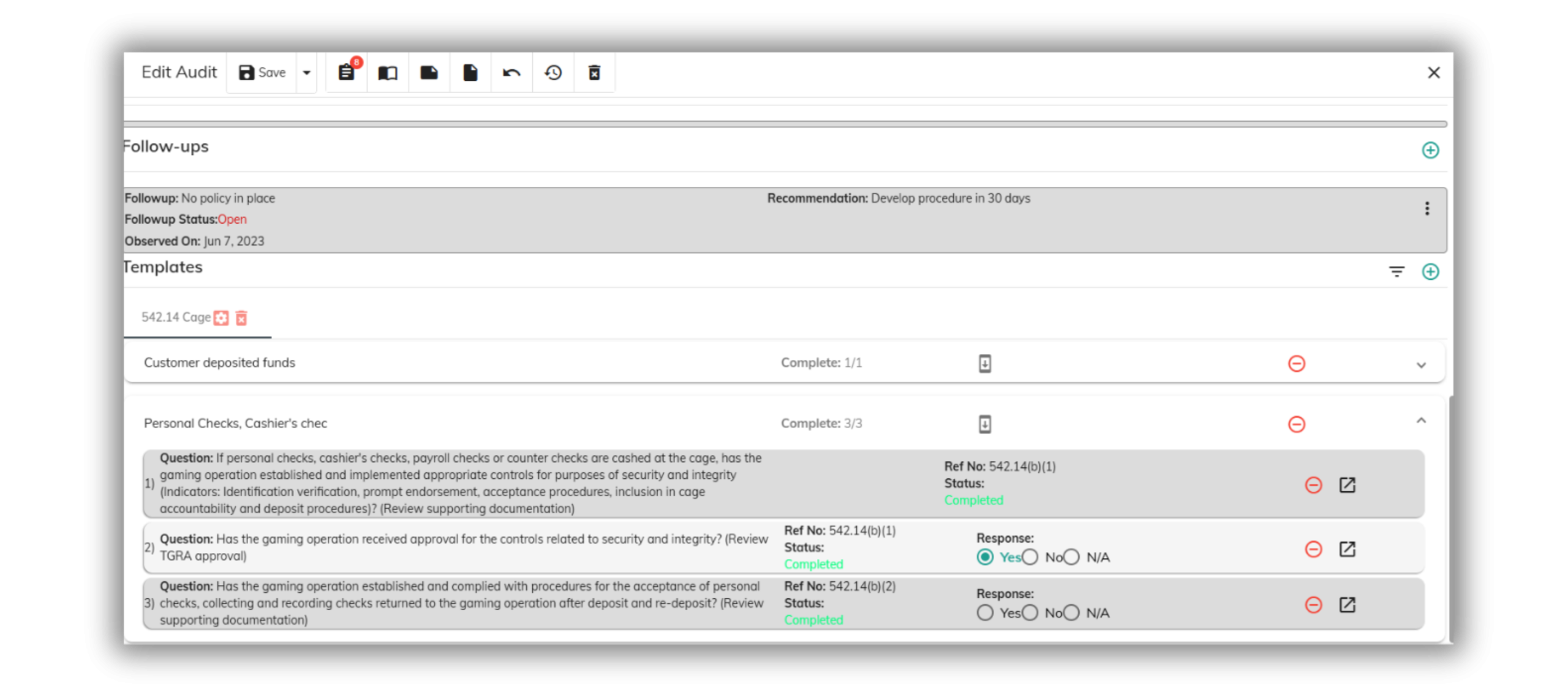Open the follow-up three-dot menu

coord(1427,209)
